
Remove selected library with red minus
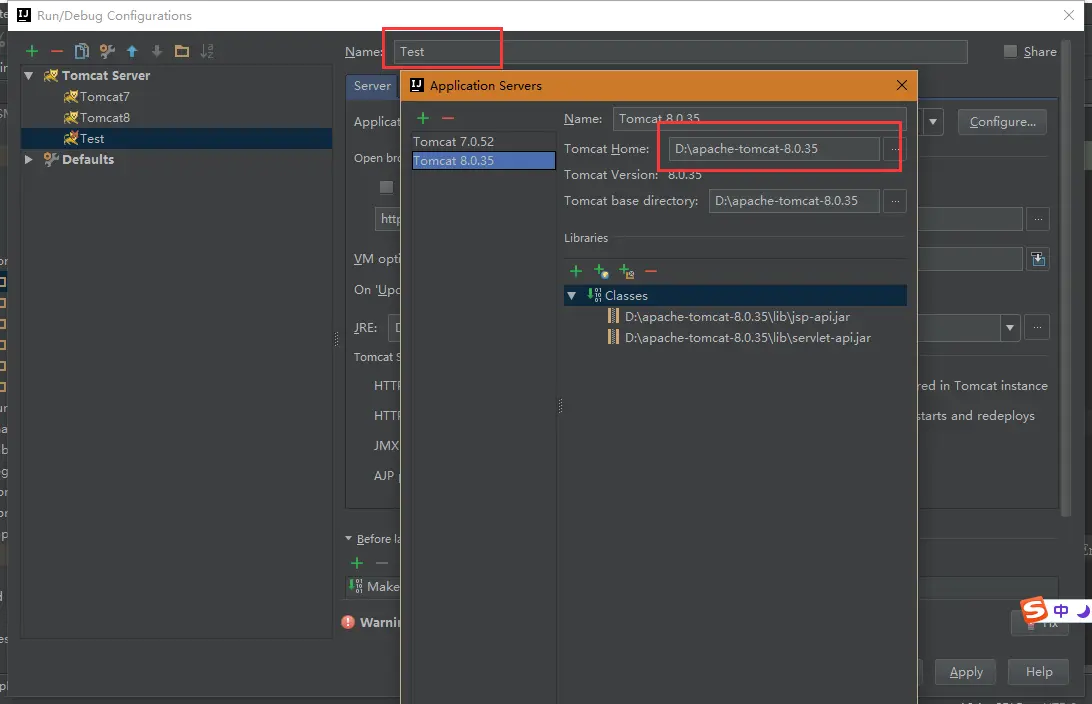(x=651, y=271)
